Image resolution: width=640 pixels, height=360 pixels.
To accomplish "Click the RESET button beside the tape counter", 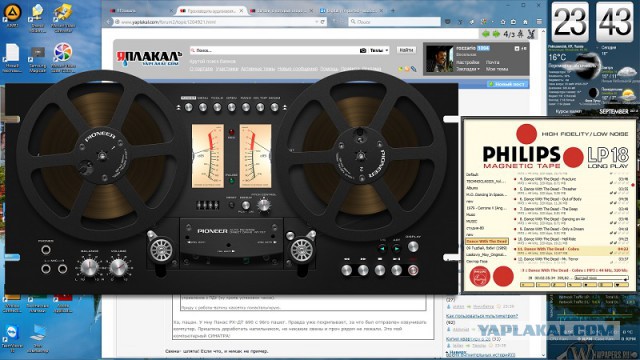I will click(231, 205).
